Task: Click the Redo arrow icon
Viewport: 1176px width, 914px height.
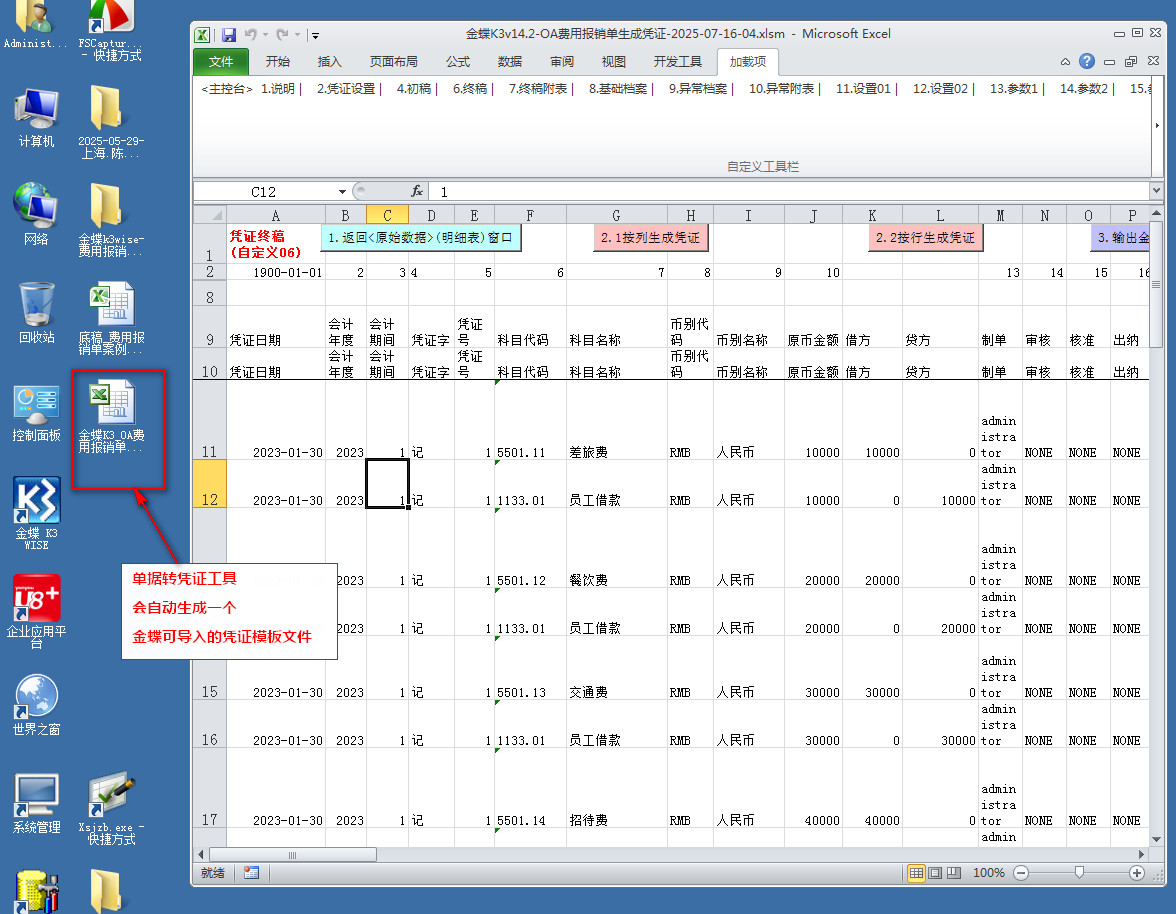Action: point(282,34)
